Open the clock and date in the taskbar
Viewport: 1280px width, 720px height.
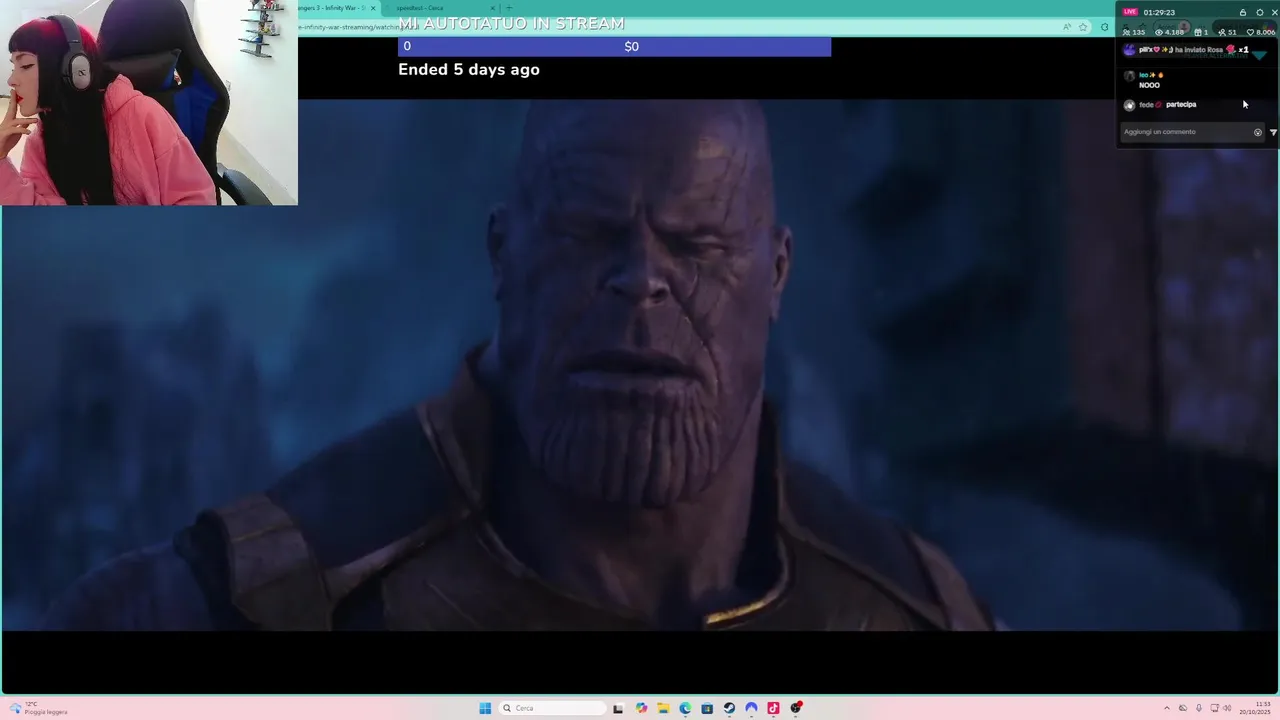[1255, 708]
